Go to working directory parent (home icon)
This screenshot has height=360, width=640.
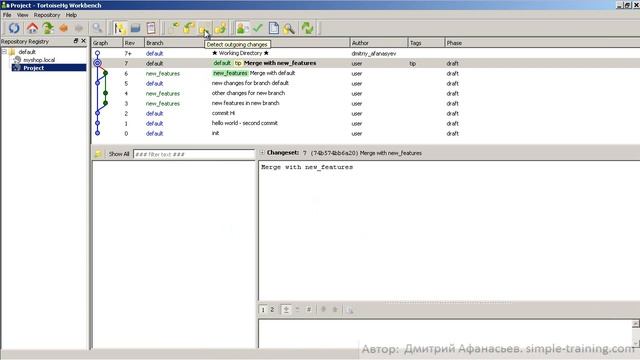point(32,28)
